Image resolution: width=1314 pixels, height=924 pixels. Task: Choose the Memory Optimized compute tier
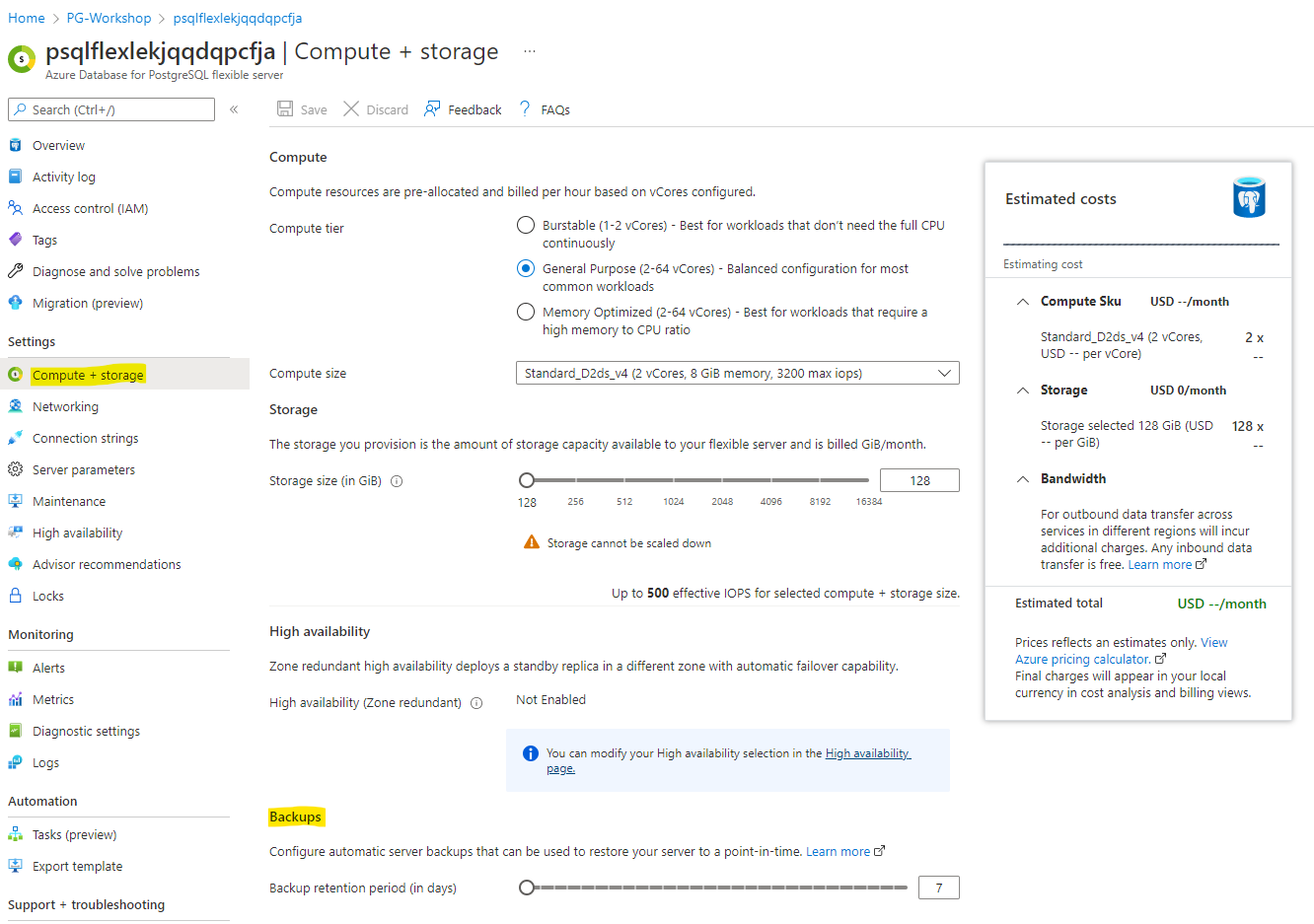point(525,311)
